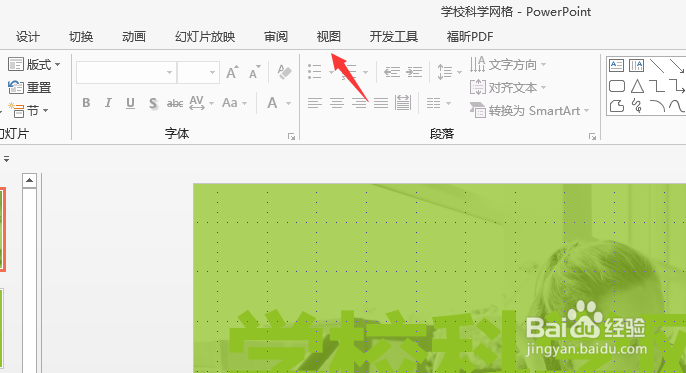Viewport: 686px width, 373px height.
Task: Apply bullet list icon
Action: click(315, 72)
